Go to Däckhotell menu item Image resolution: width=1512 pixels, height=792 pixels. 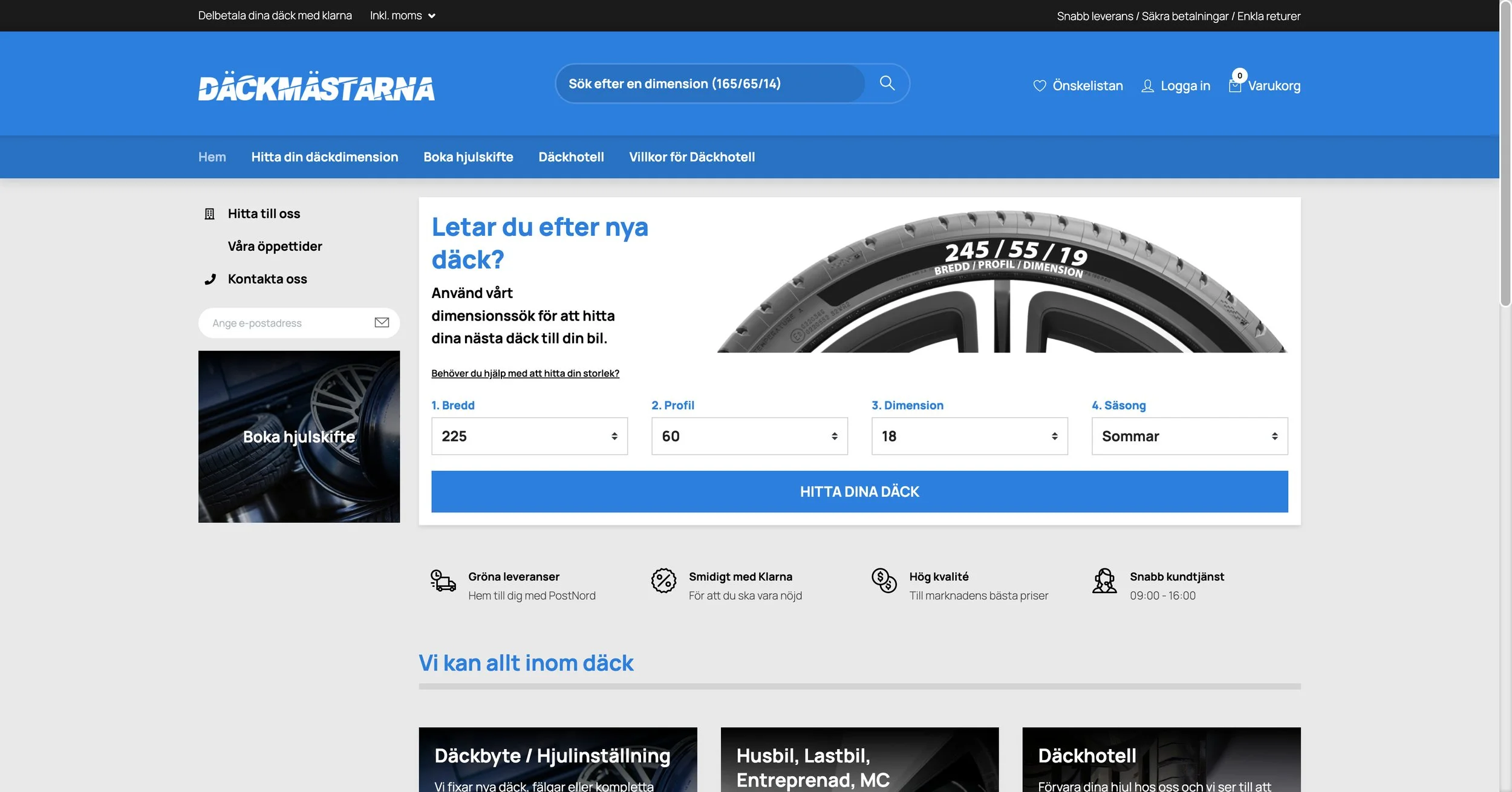tap(571, 157)
